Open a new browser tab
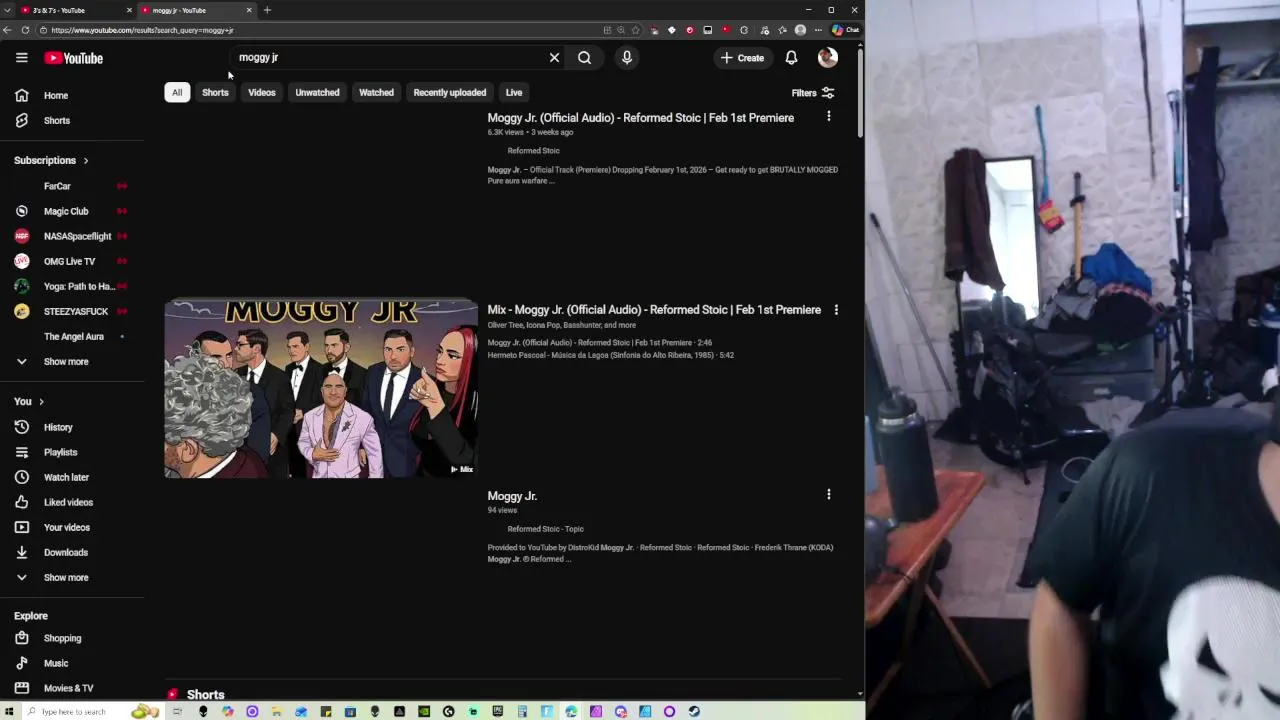The width and height of the screenshot is (1280, 720). [x=267, y=10]
